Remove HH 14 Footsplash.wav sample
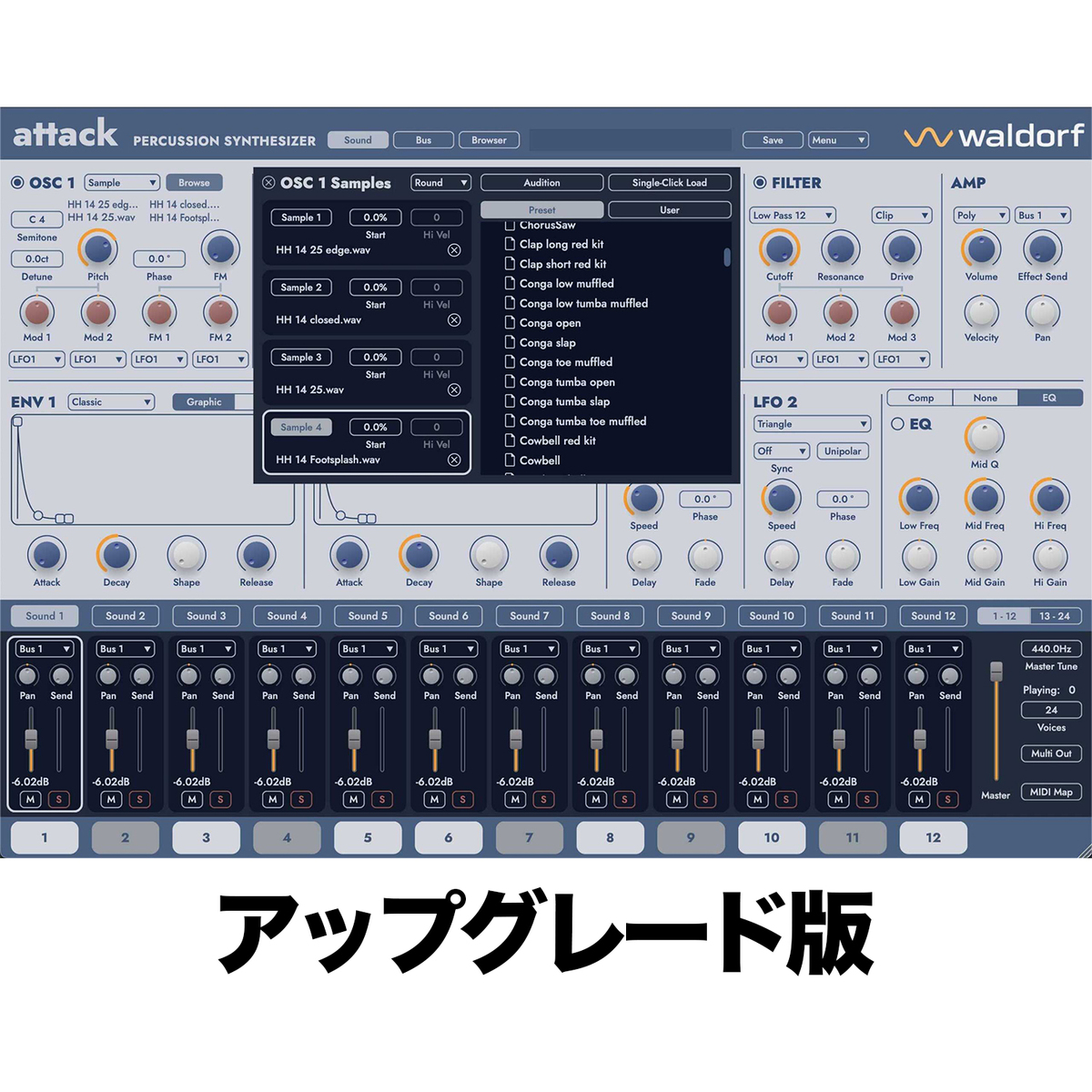This screenshot has width=1092, height=1092. (454, 460)
